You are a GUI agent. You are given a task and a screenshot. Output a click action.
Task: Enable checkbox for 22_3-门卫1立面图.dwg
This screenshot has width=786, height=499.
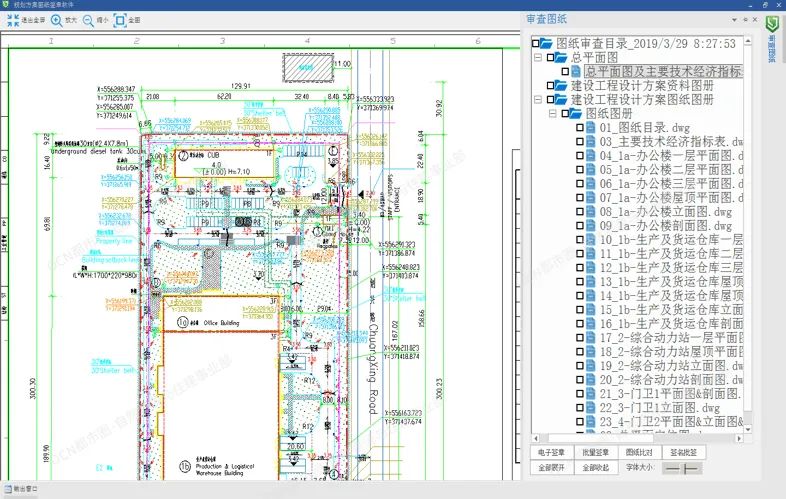click(x=578, y=408)
